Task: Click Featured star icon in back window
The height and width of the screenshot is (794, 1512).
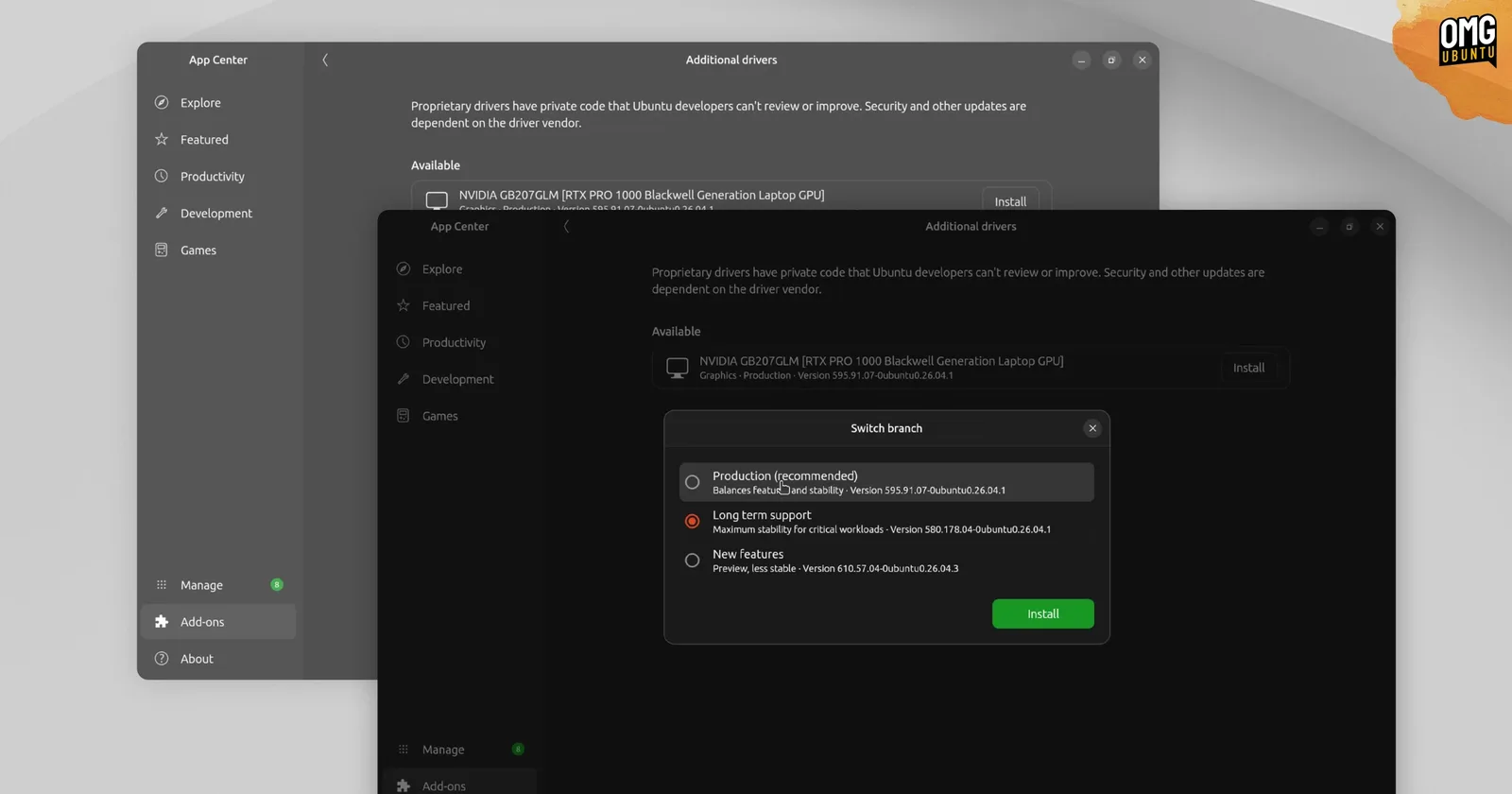Action: point(162,139)
